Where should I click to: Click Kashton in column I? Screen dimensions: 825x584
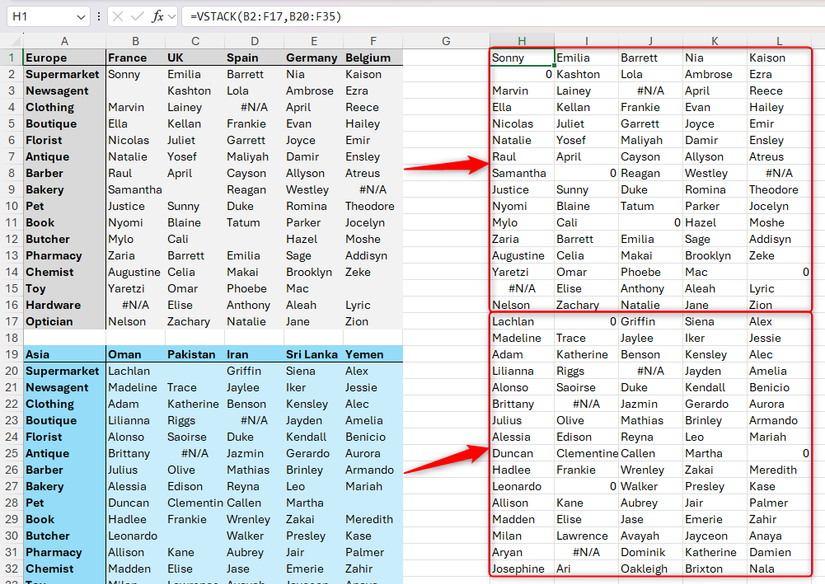tap(586, 74)
